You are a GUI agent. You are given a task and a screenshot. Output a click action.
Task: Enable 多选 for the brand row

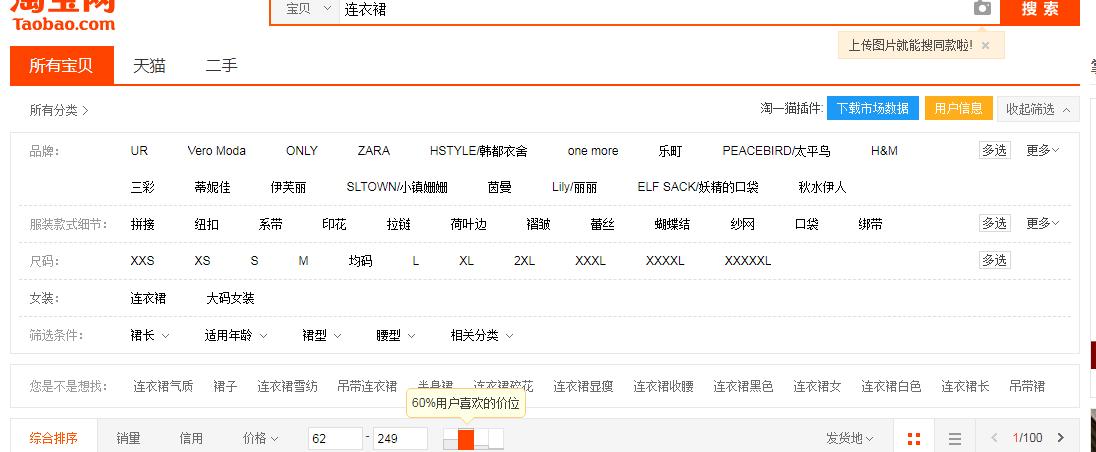click(995, 150)
